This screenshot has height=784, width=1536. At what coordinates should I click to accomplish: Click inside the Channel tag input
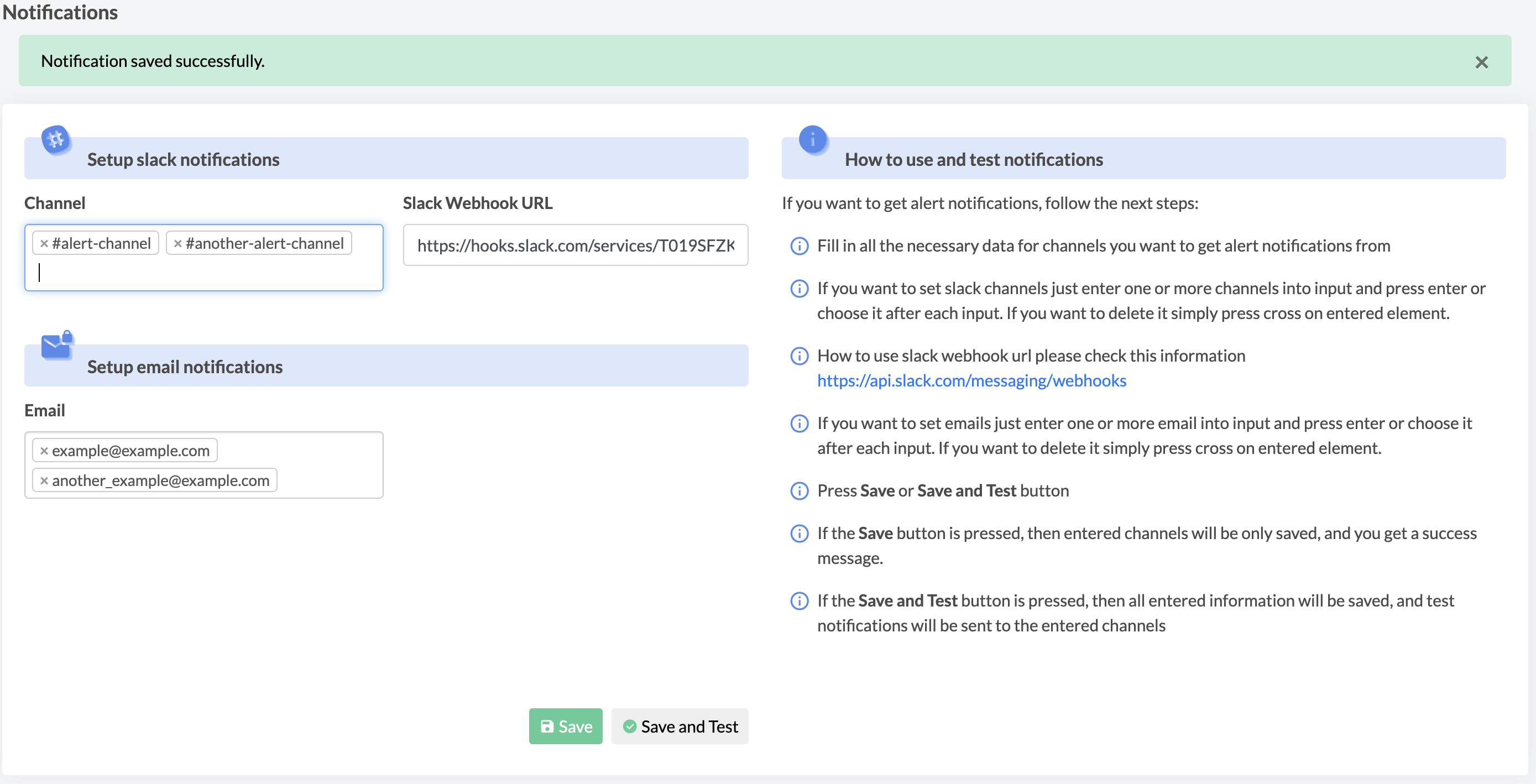coord(203,273)
